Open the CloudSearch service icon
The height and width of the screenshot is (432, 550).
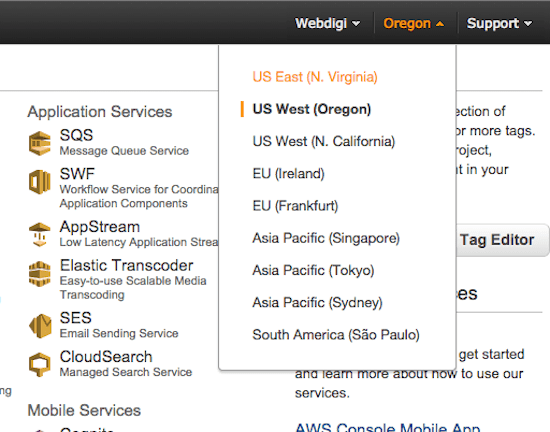pyautogui.click(x=40, y=364)
